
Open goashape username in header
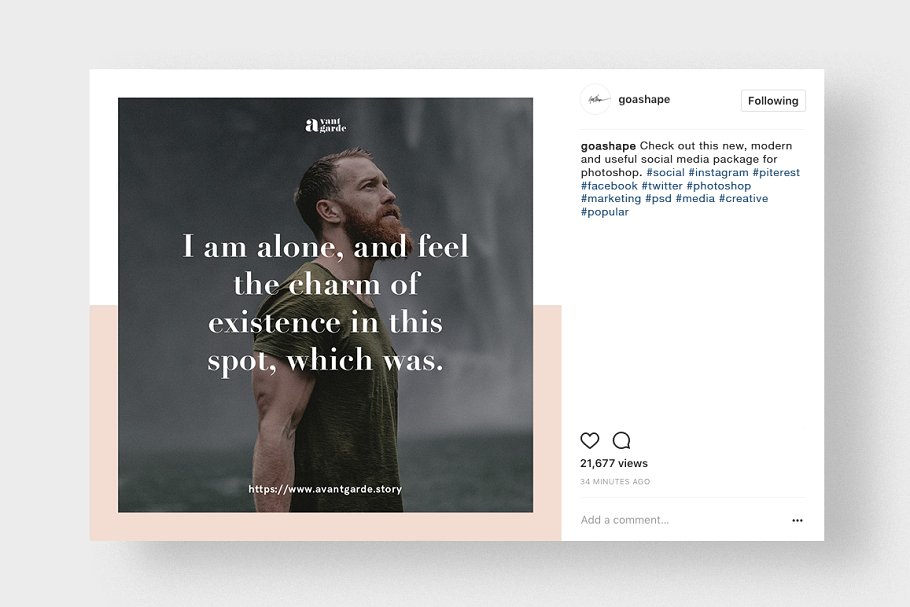(x=644, y=99)
